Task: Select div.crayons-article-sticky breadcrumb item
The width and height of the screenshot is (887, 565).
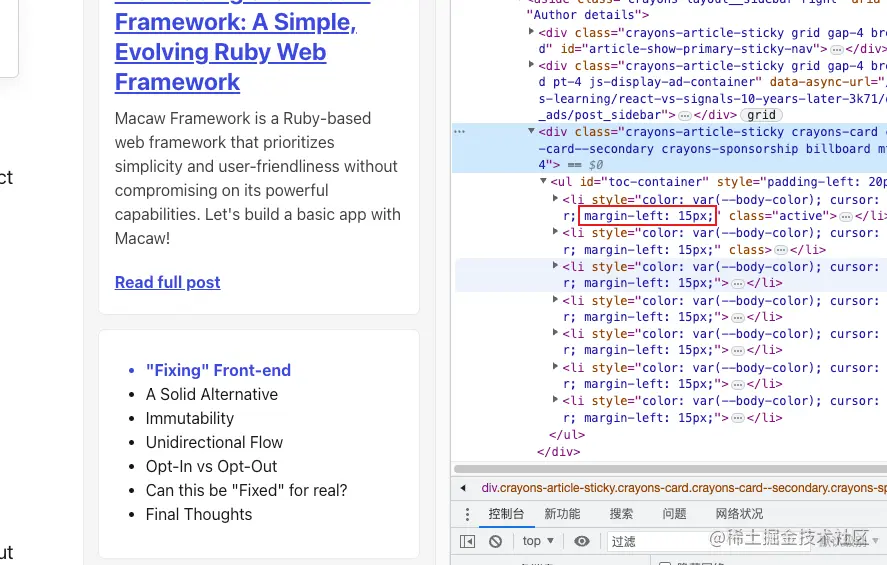Action: coord(684,488)
